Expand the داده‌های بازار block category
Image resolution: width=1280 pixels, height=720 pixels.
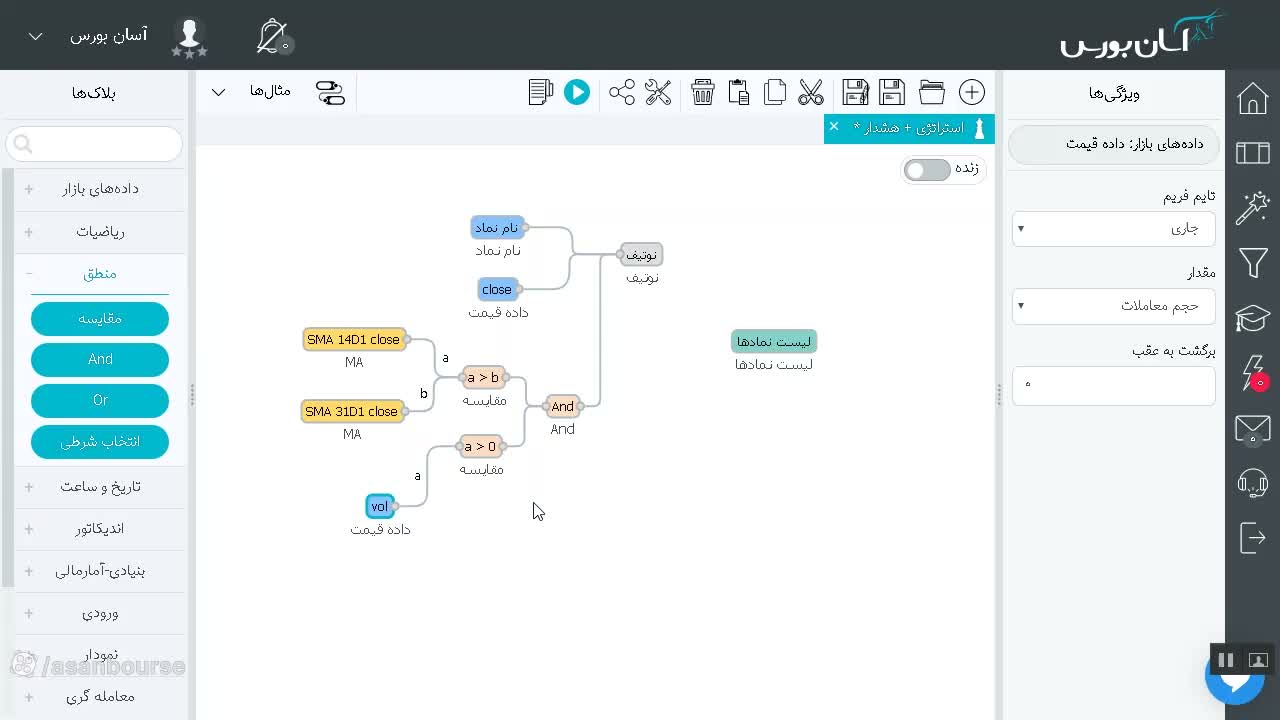[x=100, y=189]
